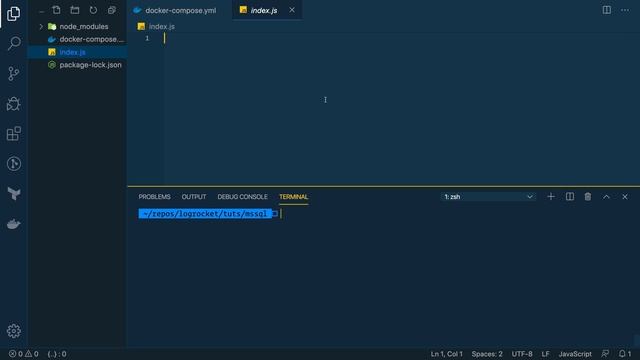640x360 pixels.
Task: Kill the terminal with trash icon
Action: tap(588, 197)
